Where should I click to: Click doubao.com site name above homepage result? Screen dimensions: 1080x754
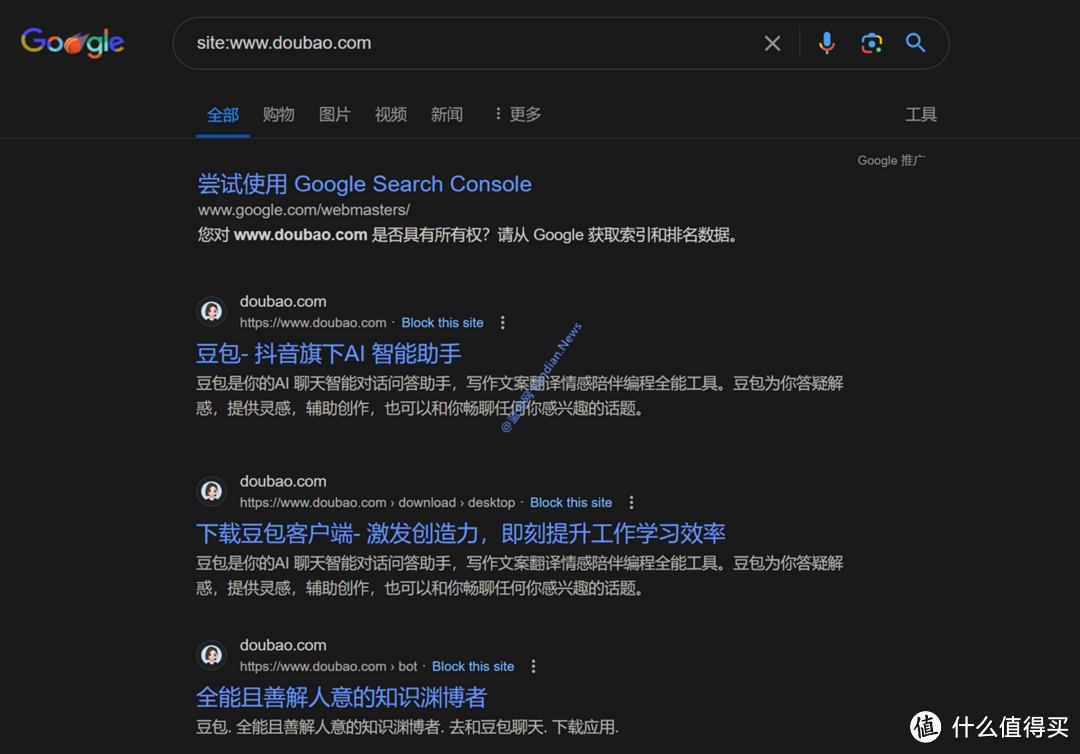(283, 302)
